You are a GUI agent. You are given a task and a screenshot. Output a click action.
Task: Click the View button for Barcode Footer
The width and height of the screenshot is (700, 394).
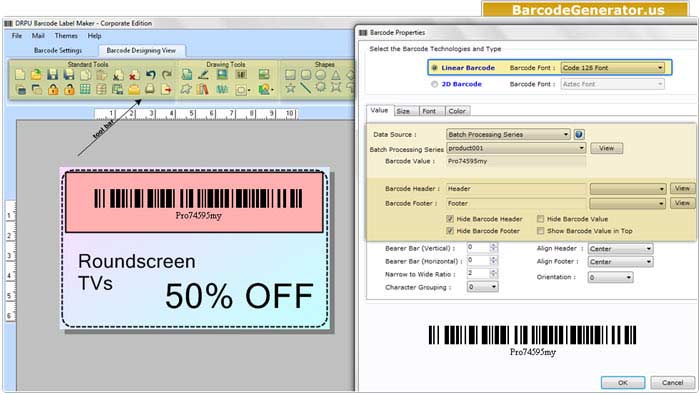tap(682, 203)
